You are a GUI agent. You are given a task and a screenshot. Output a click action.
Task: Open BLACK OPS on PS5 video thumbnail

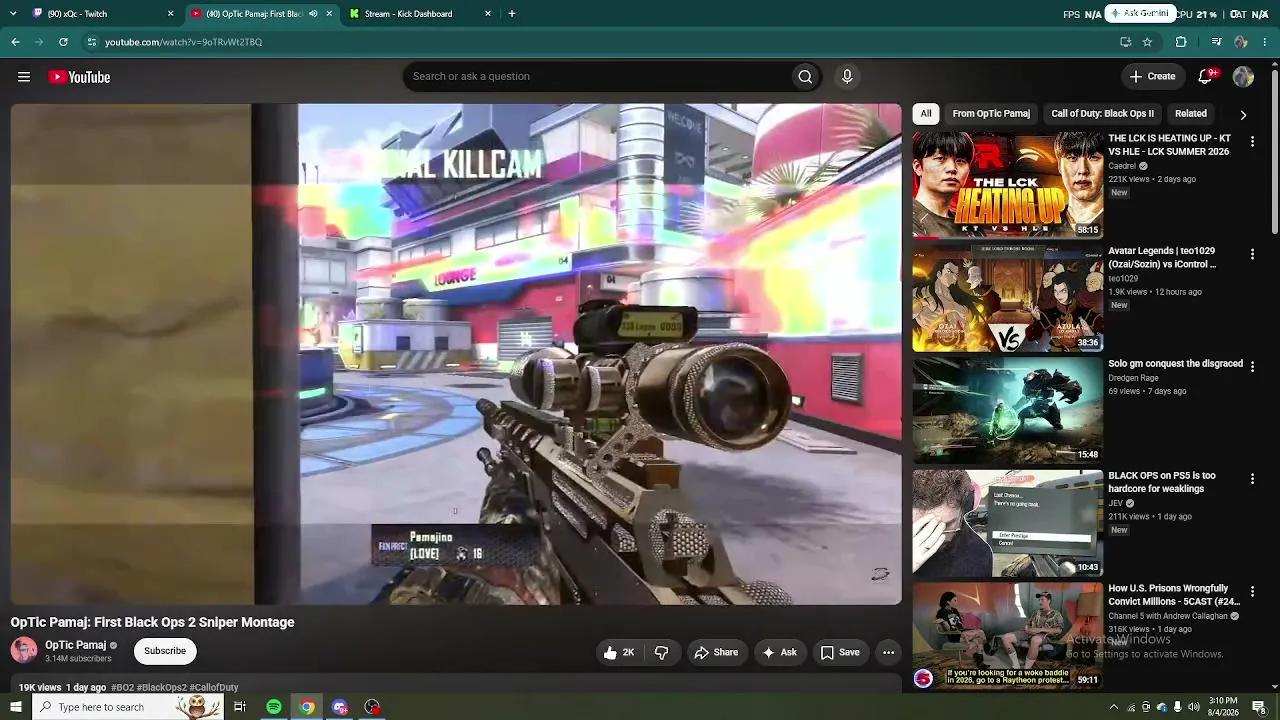pyautogui.click(x=1008, y=523)
